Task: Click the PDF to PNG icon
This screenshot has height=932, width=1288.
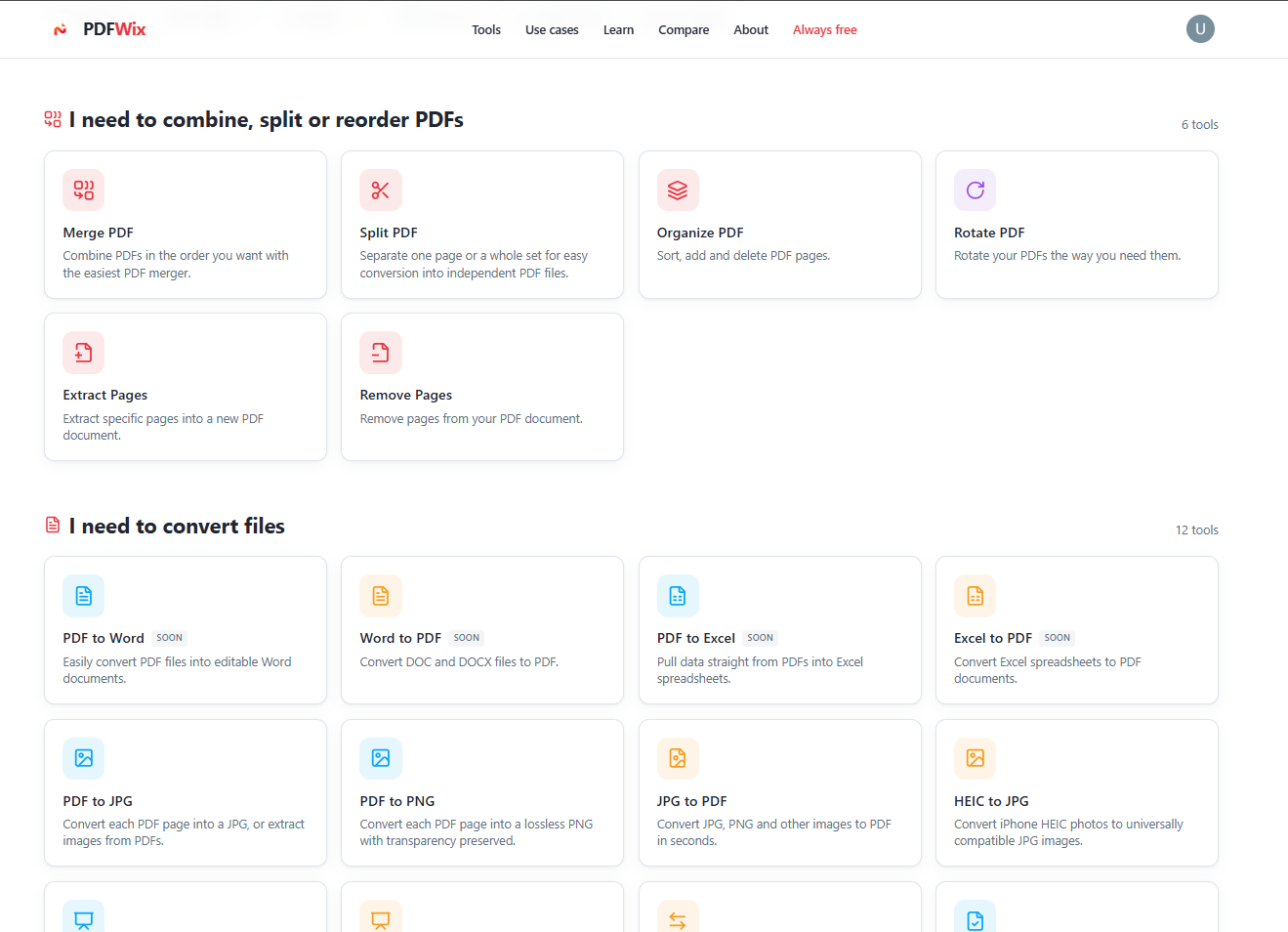Action: [381, 758]
